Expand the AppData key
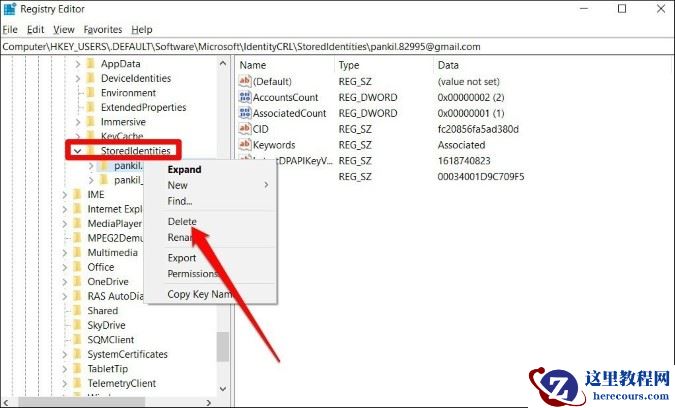 click(77, 64)
